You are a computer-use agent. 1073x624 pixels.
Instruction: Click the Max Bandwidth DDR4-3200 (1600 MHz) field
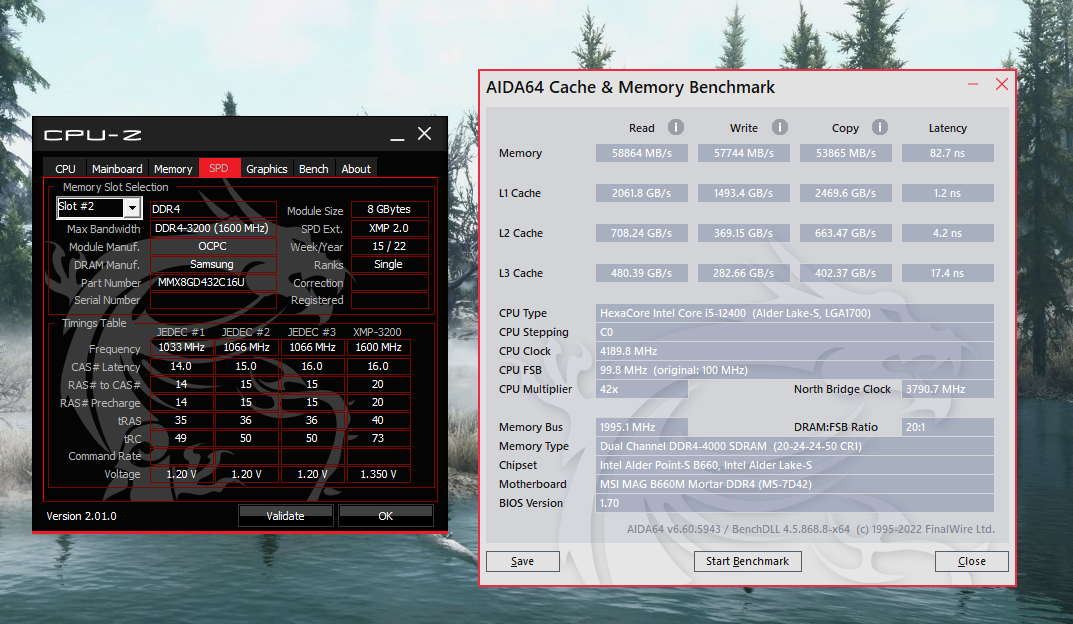pos(213,228)
